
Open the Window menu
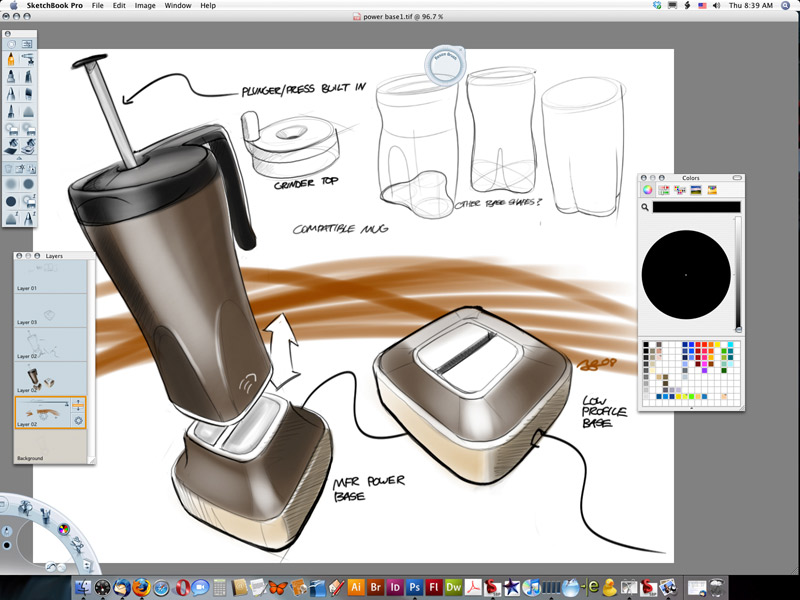click(x=178, y=6)
